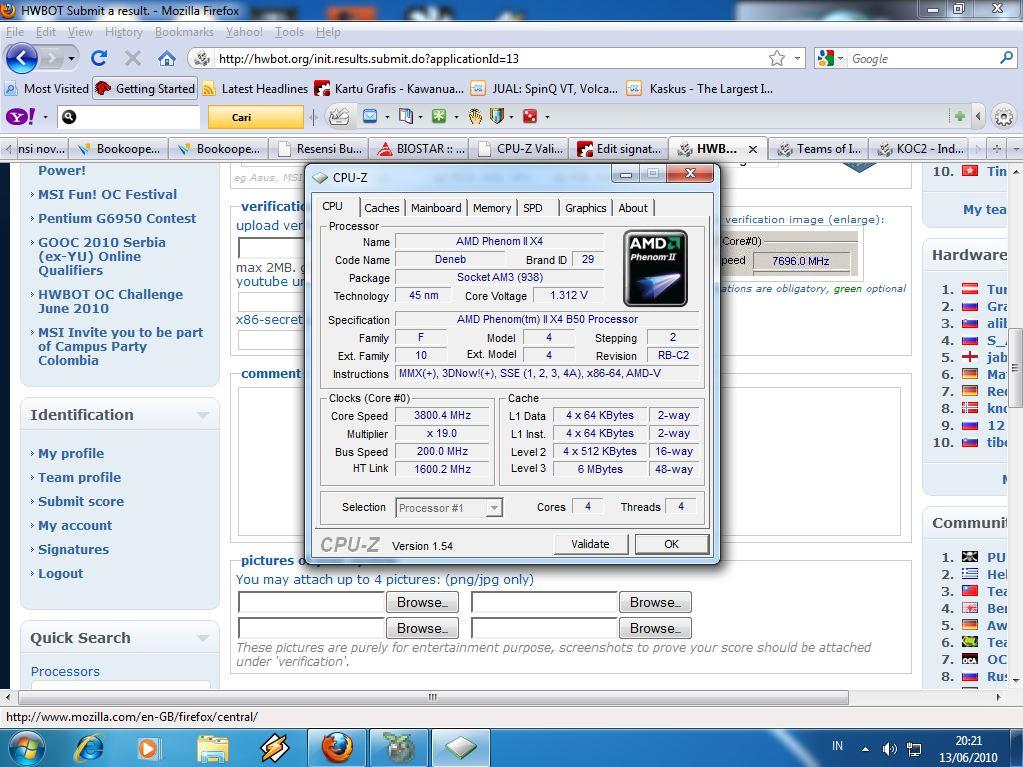Switch to the BIOSTAR browser tab
This screenshot has width=1023, height=767.
coord(422,149)
